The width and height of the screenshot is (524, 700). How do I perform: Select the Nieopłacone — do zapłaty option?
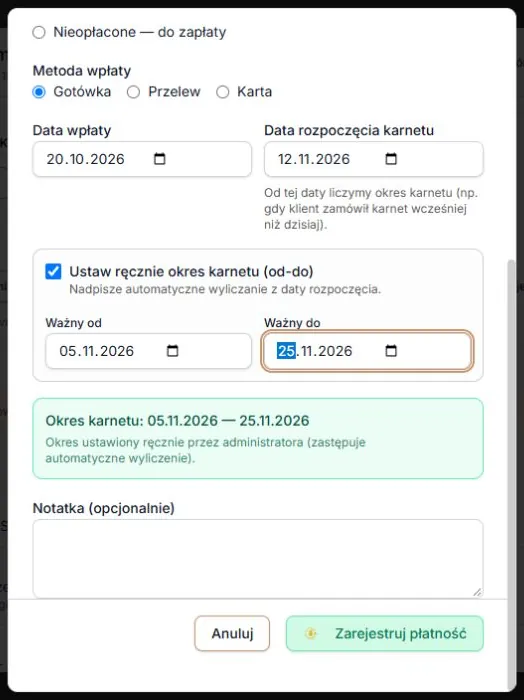(39, 32)
